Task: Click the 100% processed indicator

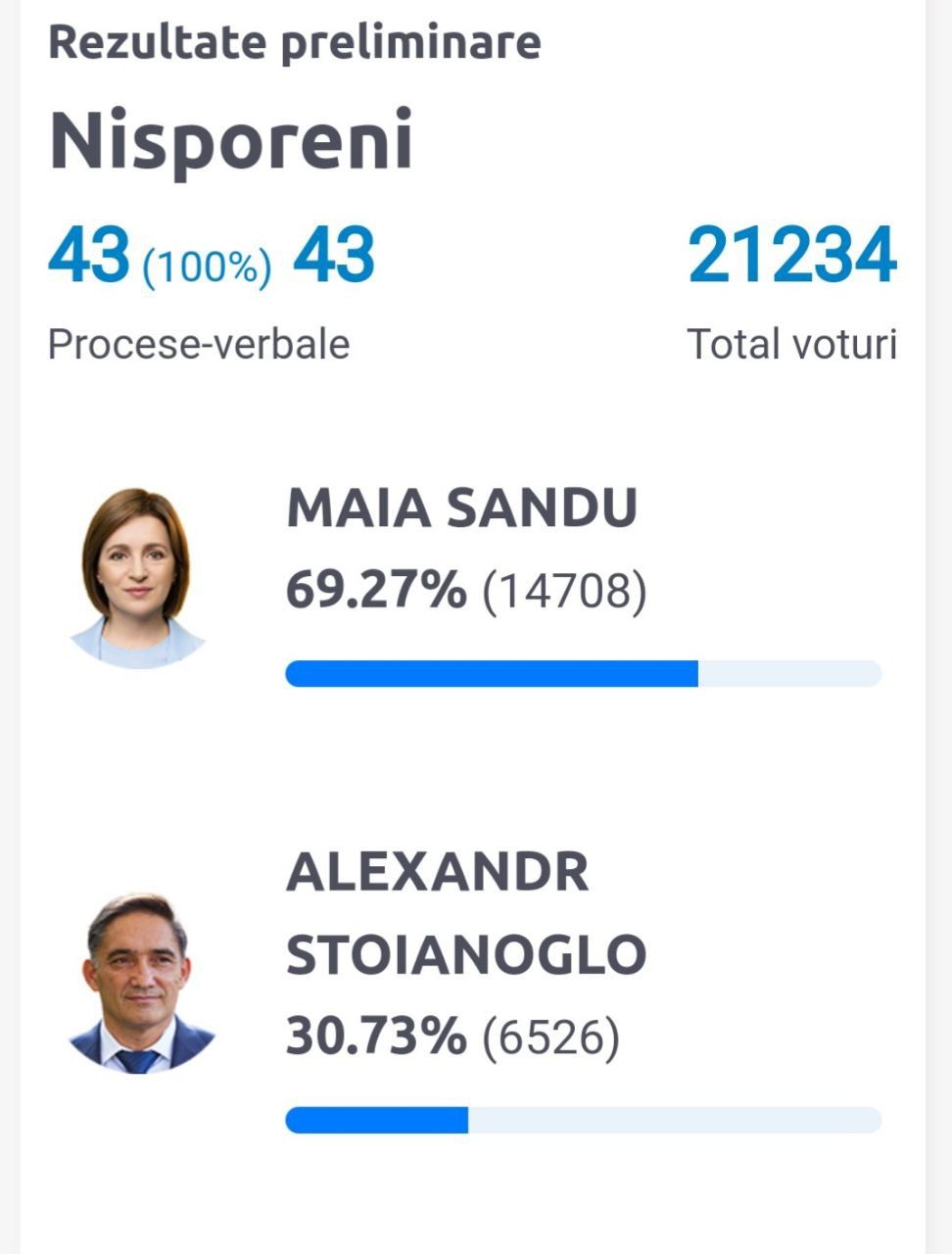Action: (x=208, y=266)
